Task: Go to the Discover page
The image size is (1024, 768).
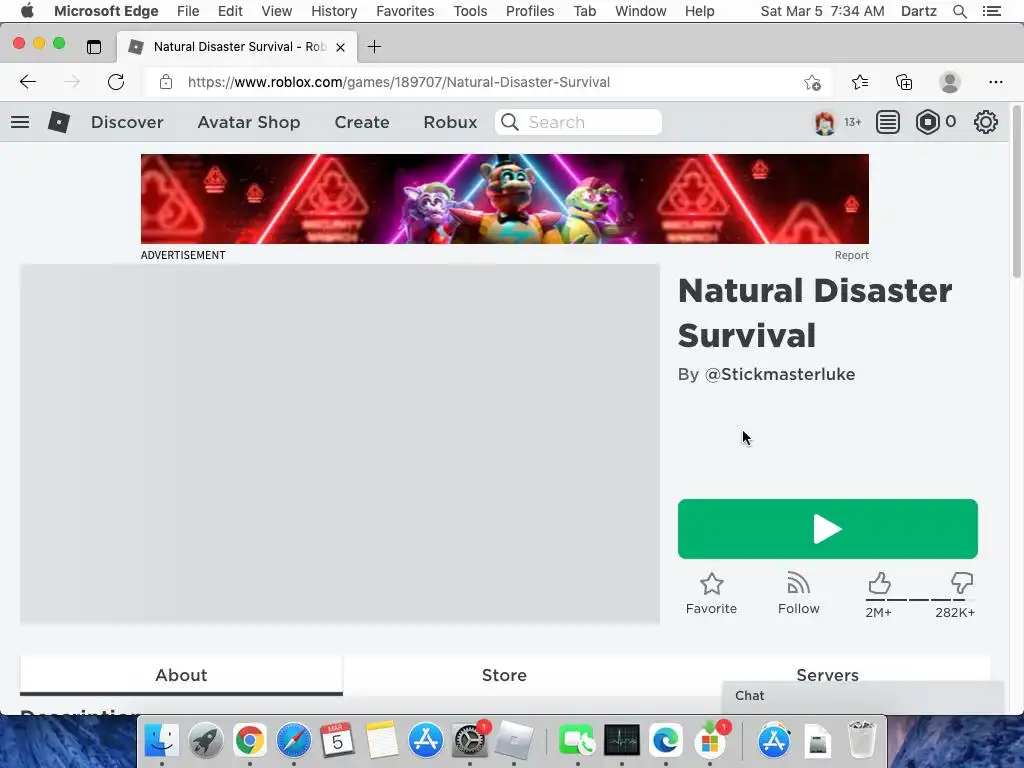Action: tap(127, 122)
